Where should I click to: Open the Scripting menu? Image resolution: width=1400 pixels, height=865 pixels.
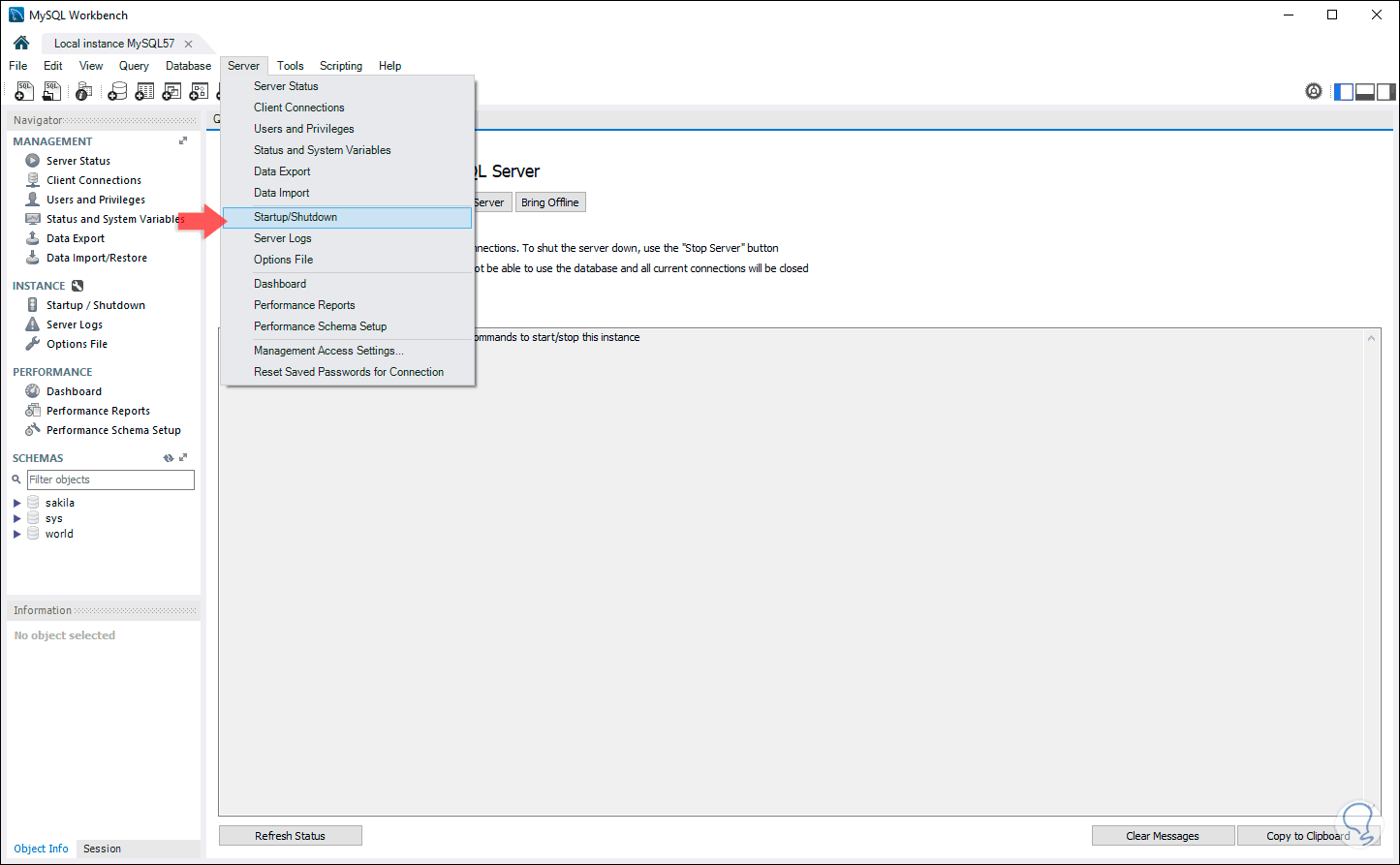[x=341, y=66]
